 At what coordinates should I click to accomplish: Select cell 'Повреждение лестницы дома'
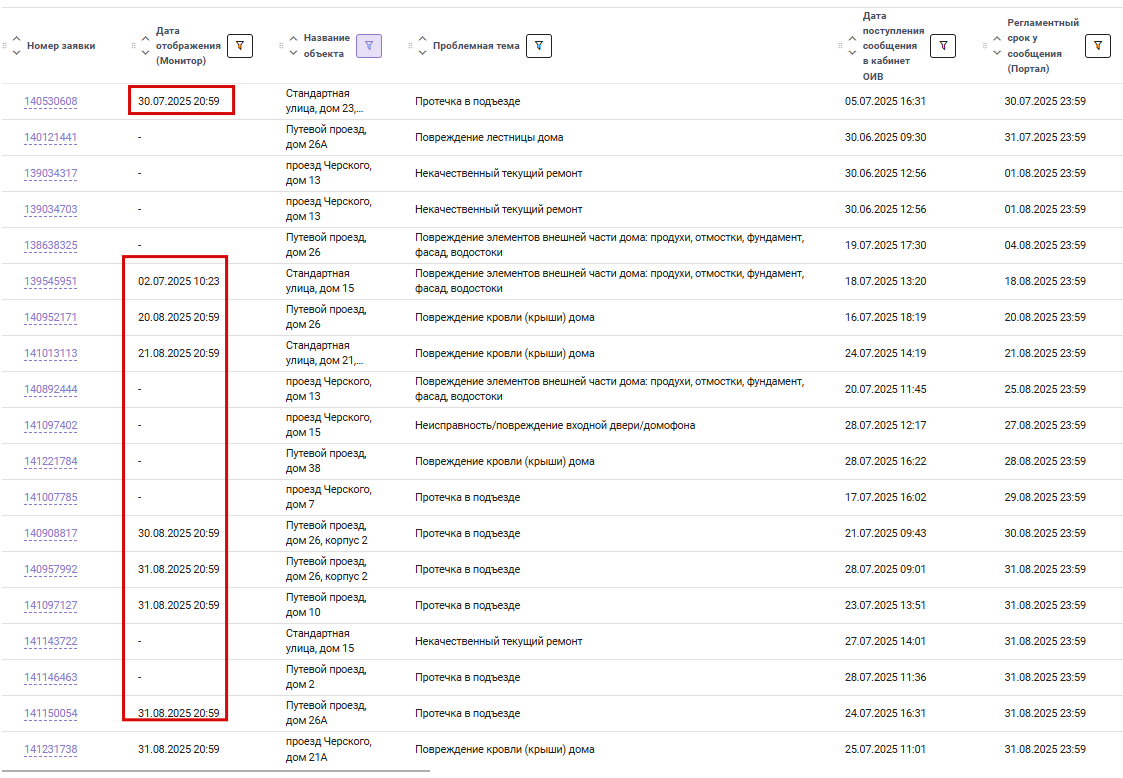click(489, 138)
